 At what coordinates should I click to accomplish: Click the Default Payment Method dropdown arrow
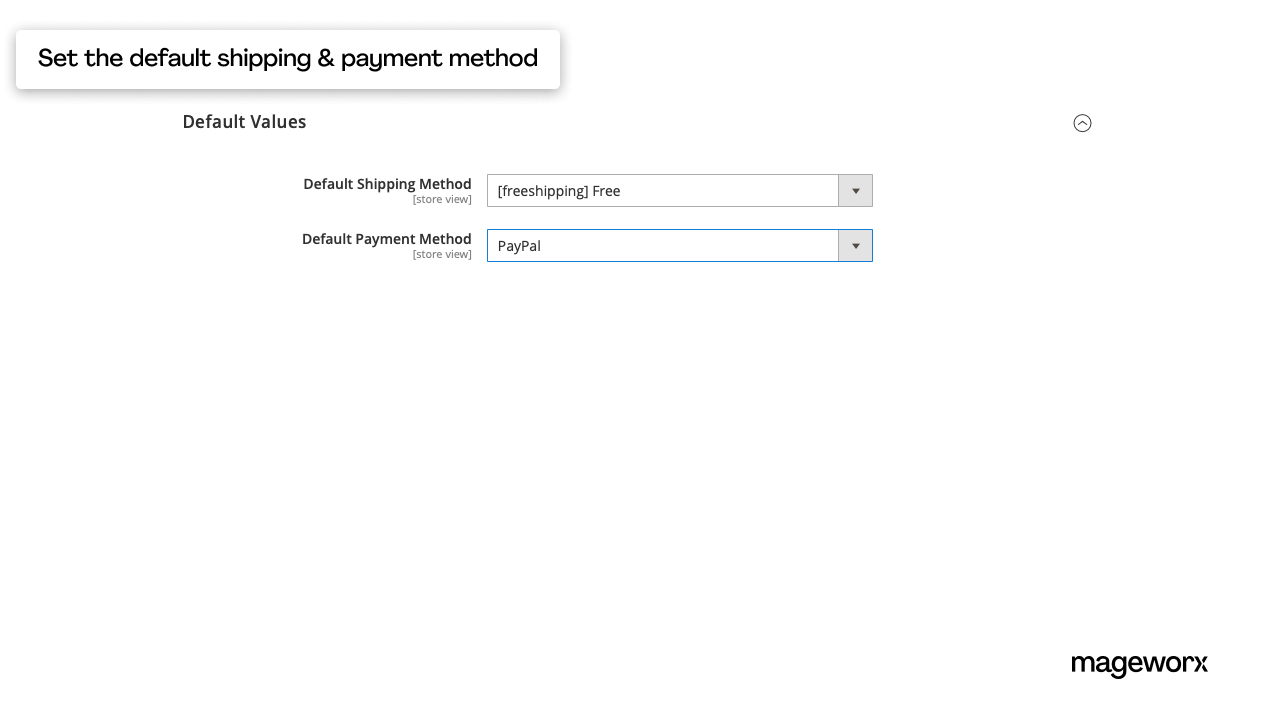click(x=855, y=246)
